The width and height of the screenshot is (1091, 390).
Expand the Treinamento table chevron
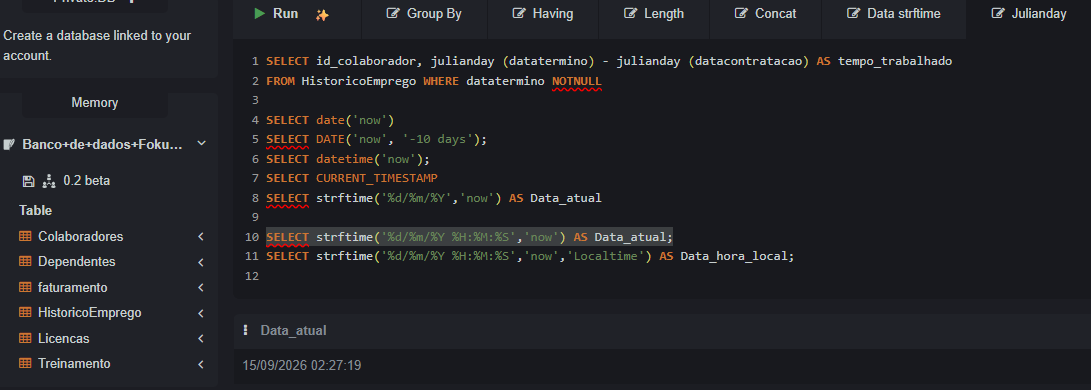(201, 364)
